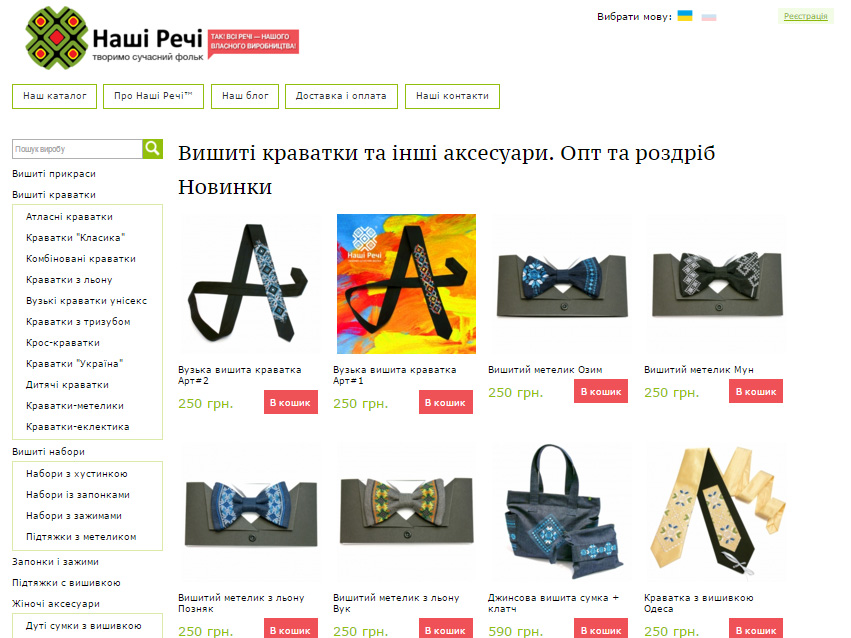
Task: Open Краватка з вишивкою Одеса image
Action: tap(716, 511)
